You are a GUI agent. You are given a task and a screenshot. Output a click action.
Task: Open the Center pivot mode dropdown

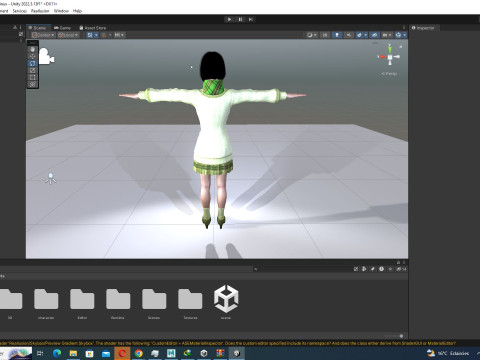[43, 35]
